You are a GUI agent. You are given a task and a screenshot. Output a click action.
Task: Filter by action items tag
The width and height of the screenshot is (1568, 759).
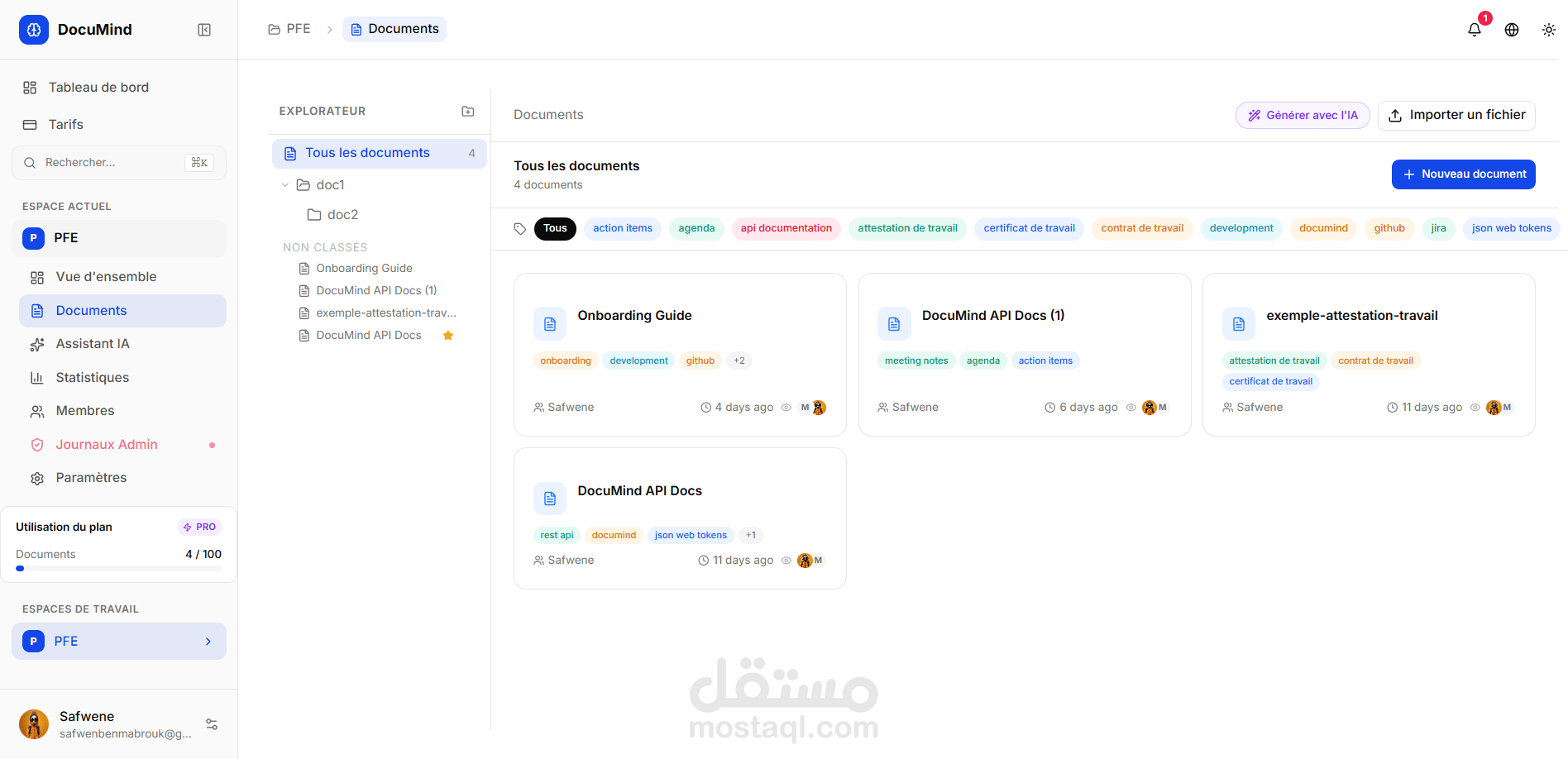tap(623, 229)
